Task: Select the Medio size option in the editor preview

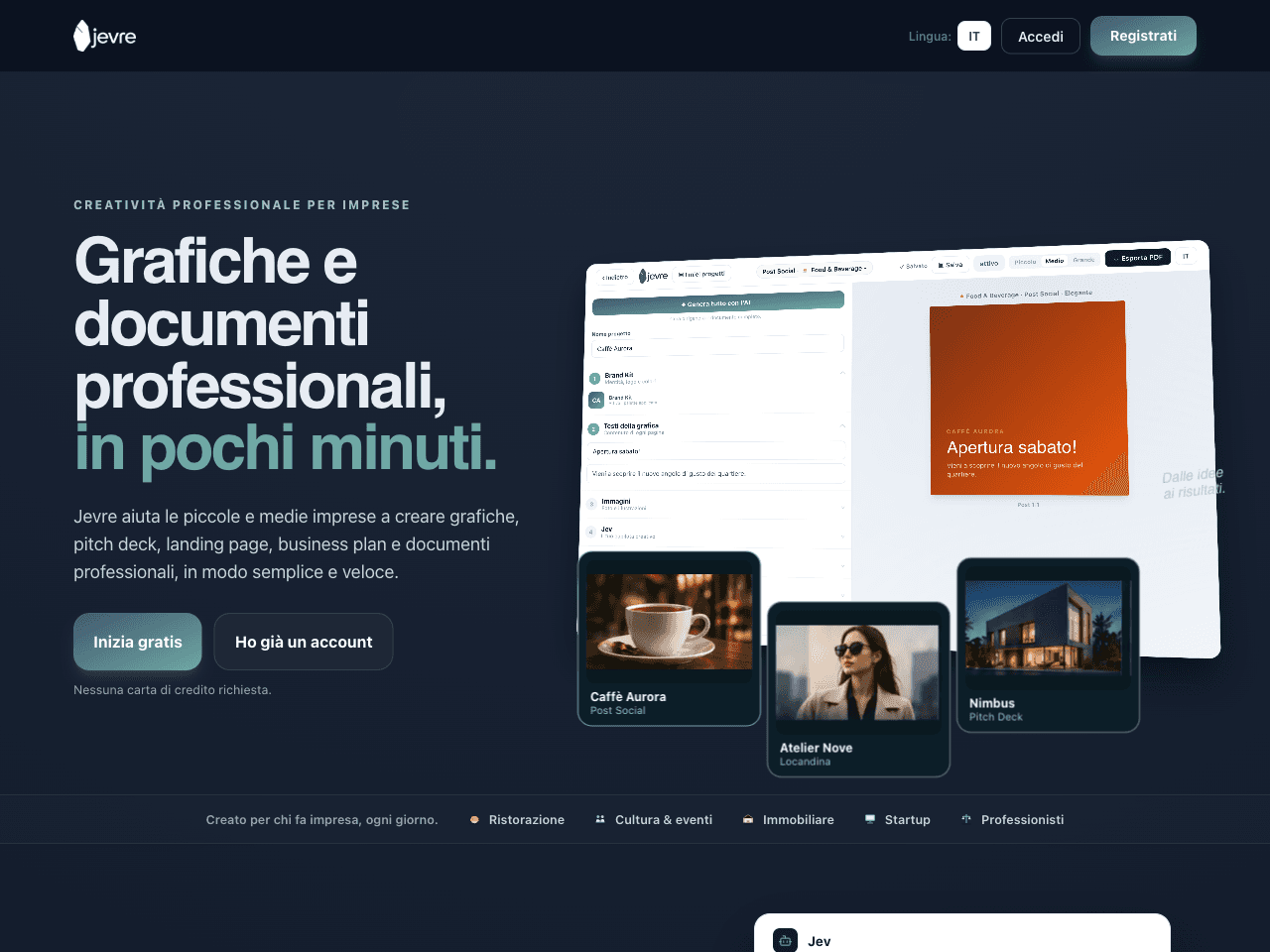Action: coord(1055,261)
